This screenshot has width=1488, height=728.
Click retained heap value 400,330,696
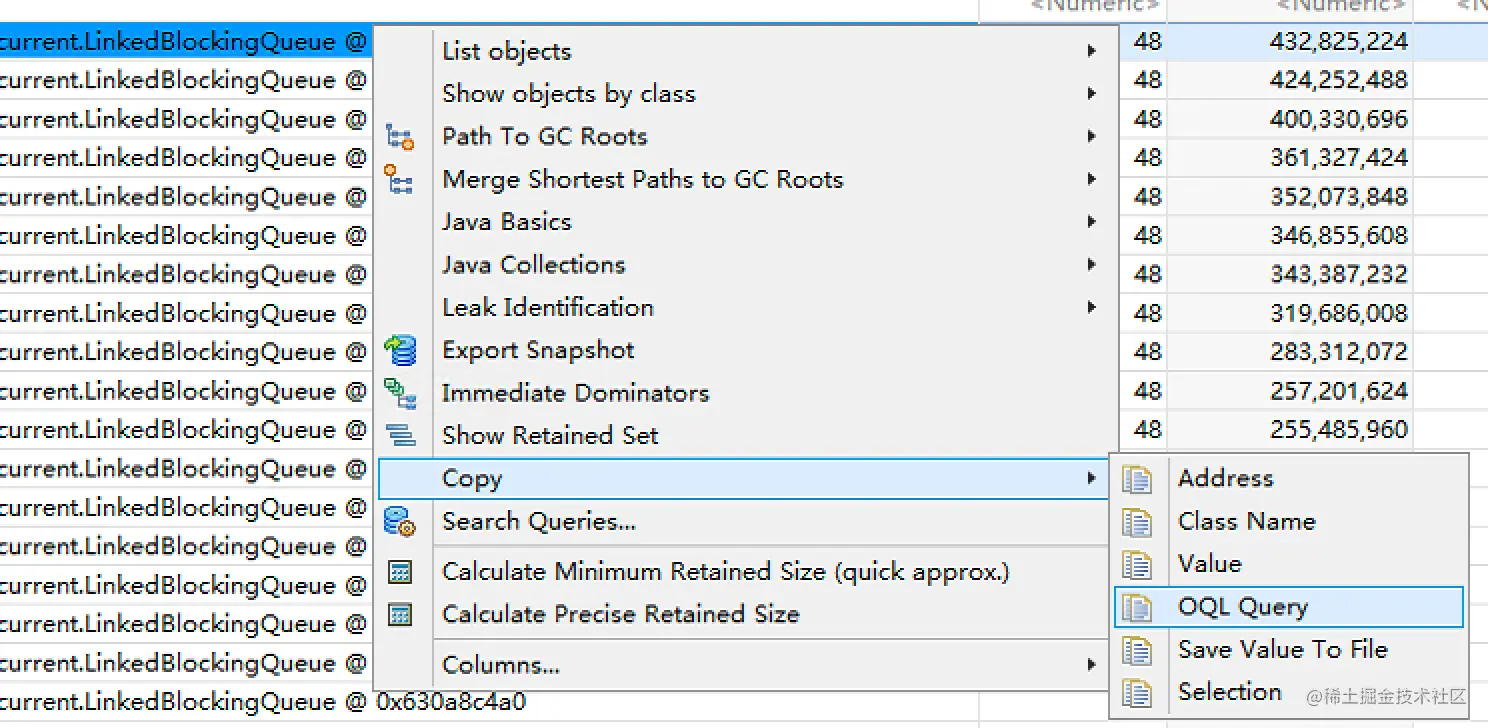[x=1339, y=120]
